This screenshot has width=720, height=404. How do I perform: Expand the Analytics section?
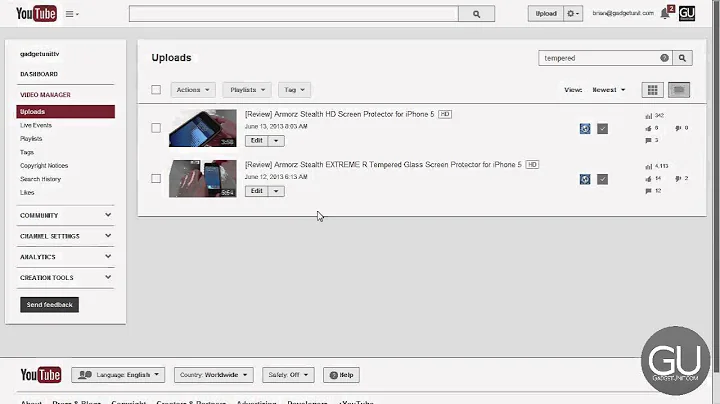click(x=65, y=257)
